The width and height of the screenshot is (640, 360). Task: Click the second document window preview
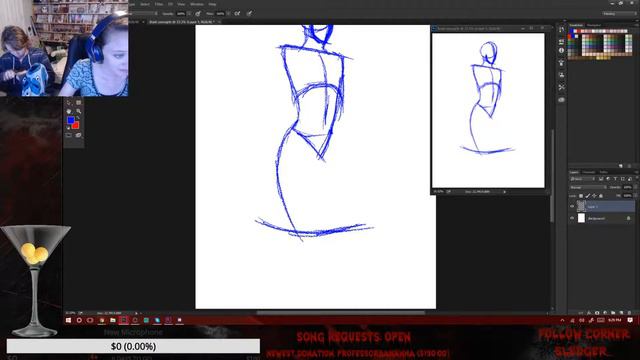coord(488,110)
